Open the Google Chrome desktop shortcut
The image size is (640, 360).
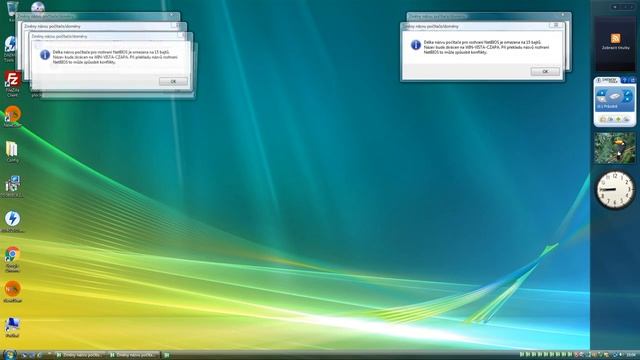(x=12, y=255)
